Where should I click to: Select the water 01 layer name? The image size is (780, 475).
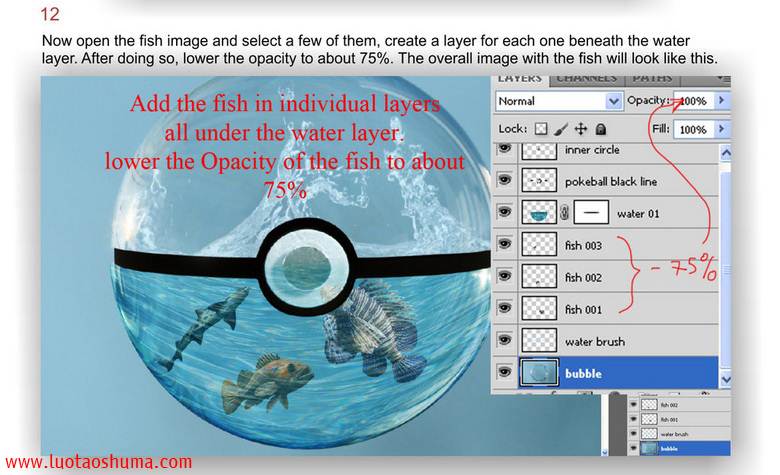pyautogui.click(x=638, y=214)
